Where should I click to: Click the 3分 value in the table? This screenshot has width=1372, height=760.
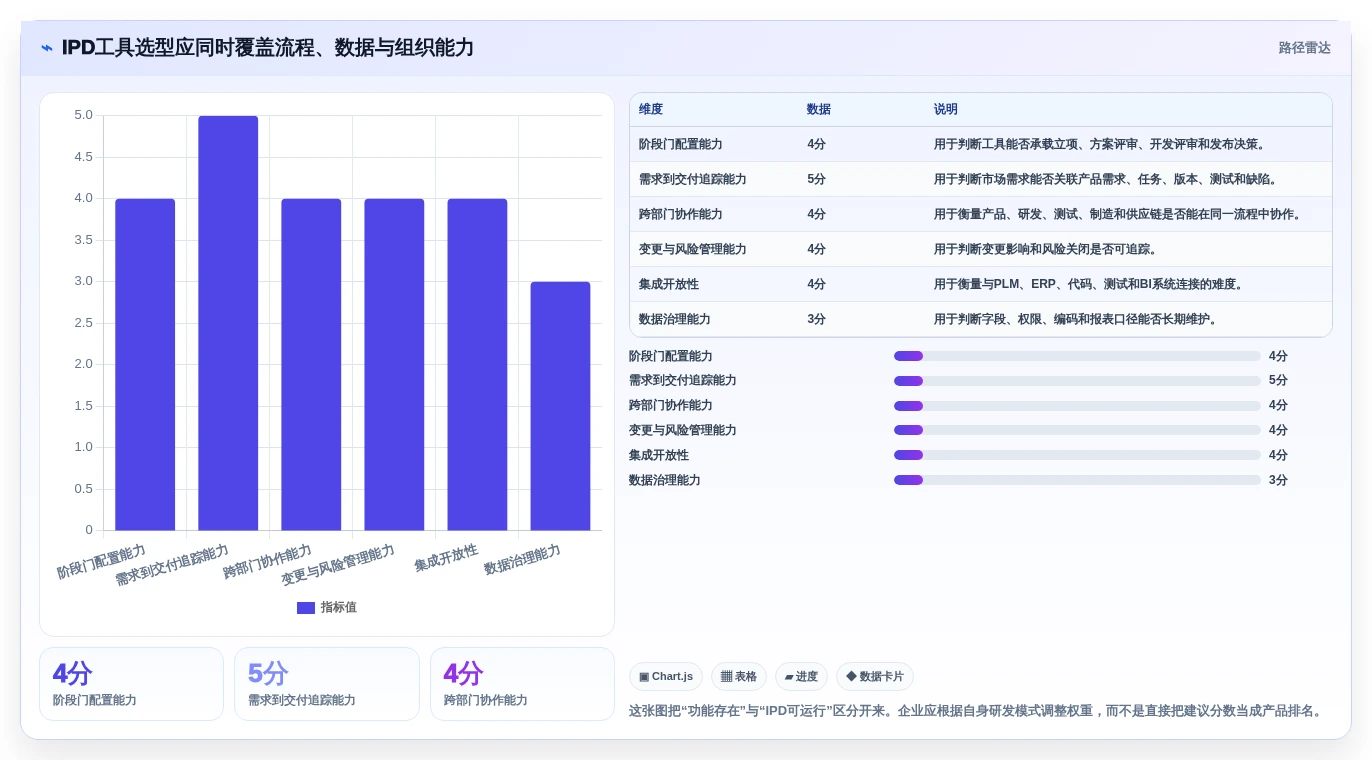[817, 319]
